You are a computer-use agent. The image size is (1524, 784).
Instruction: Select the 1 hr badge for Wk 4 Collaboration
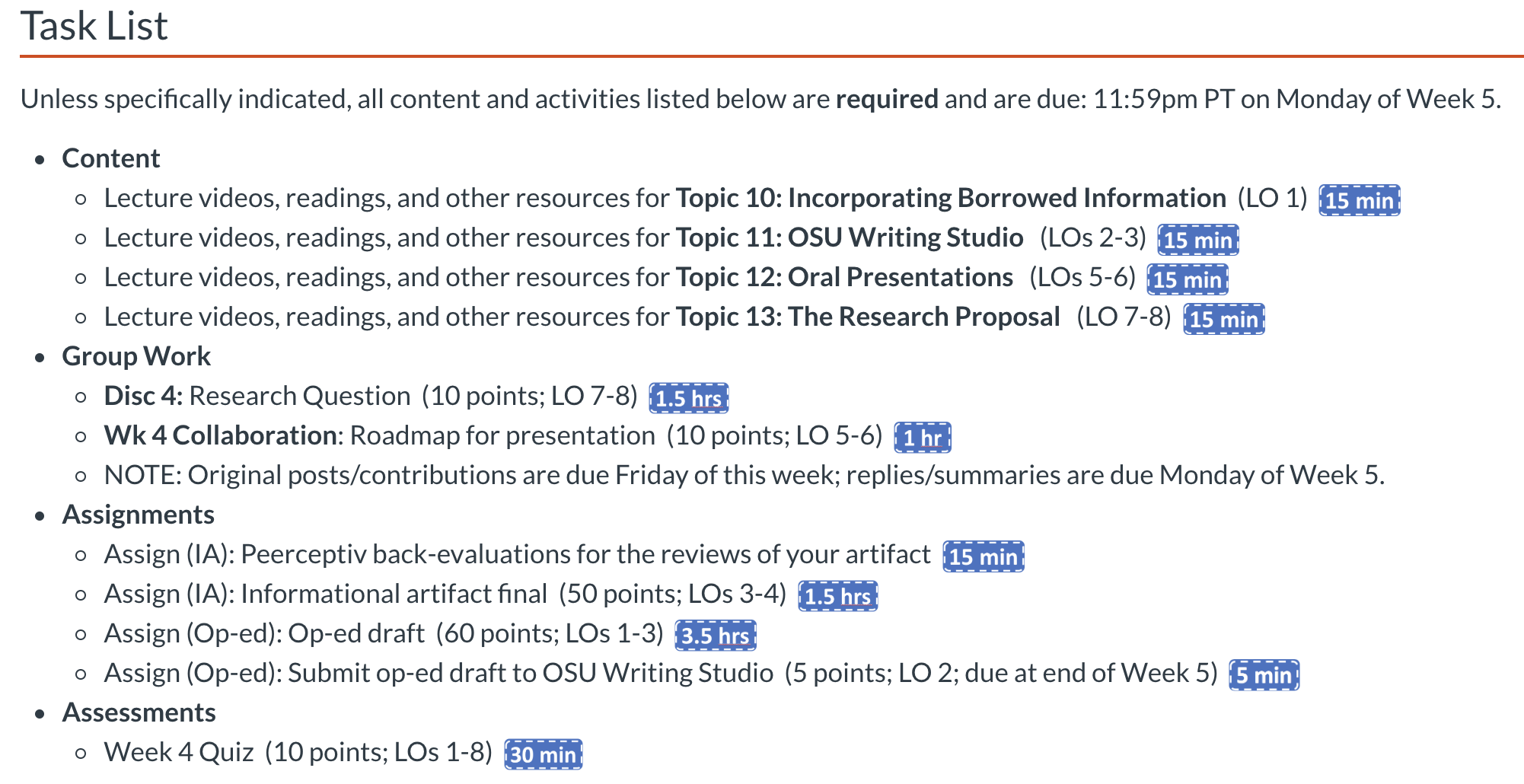pyautogui.click(x=923, y=438)
